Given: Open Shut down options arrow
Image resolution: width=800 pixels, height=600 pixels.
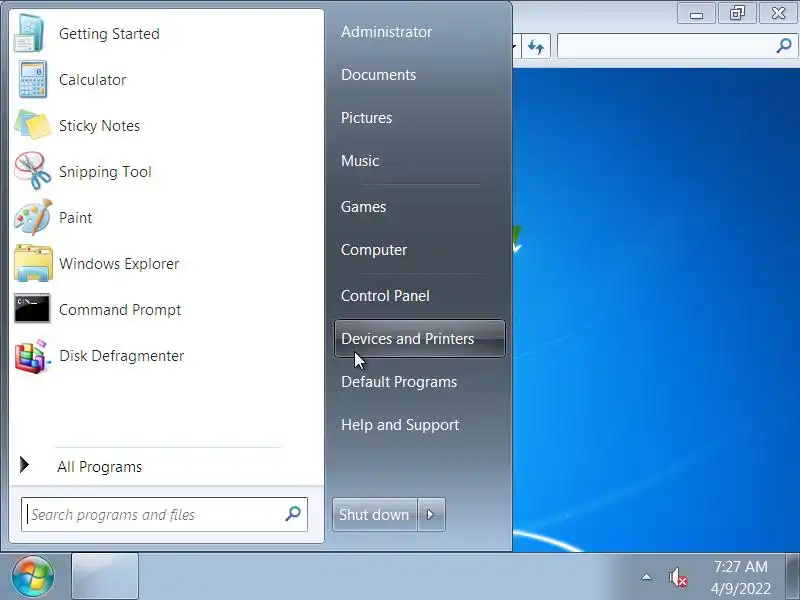Looking at the screenshot, I should coord(431,514).
